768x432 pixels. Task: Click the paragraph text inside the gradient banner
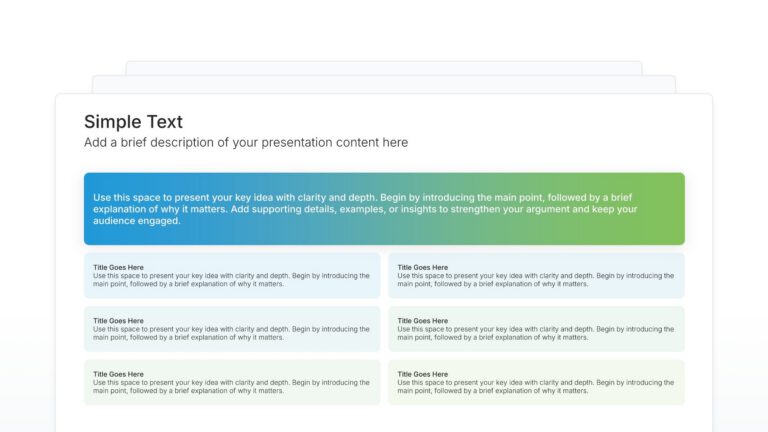pyautogui.click(x=365, y=209)
